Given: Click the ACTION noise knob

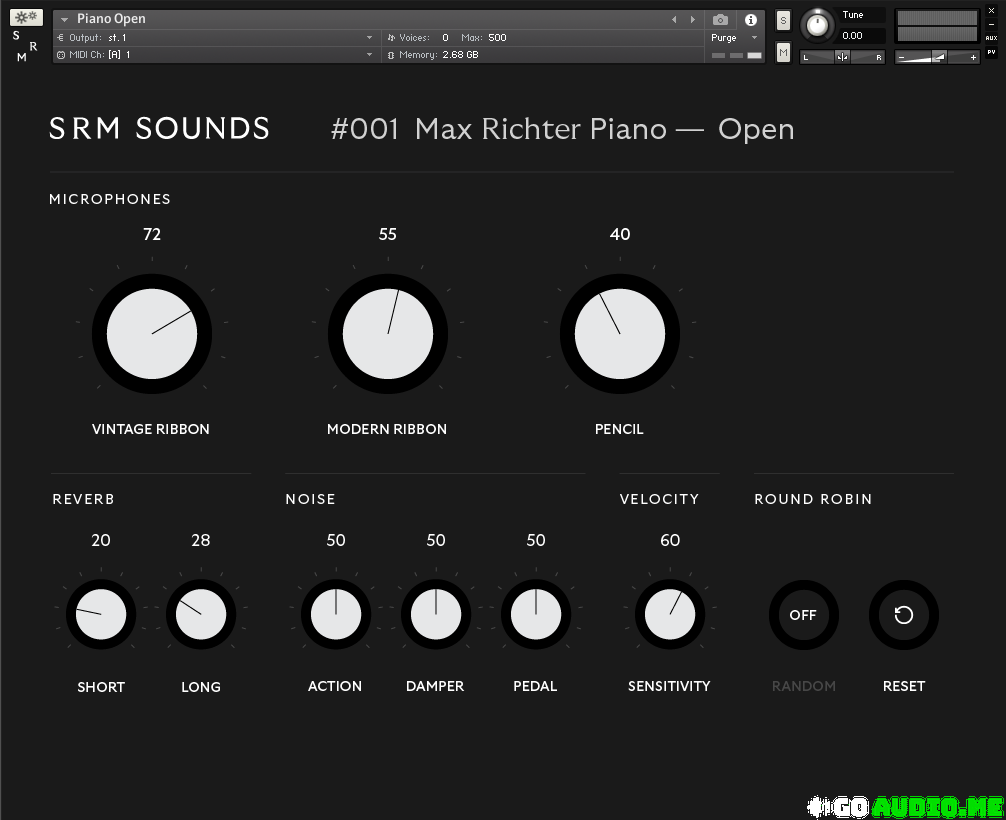Looking at the screenshot, I should (x=336, y=615).
